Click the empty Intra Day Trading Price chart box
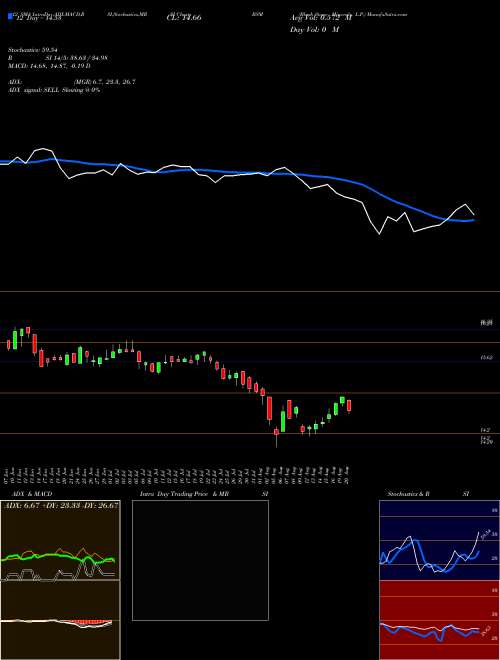This screenshot has height=660, width=500. pyautogui.click(x=200, y=560)
